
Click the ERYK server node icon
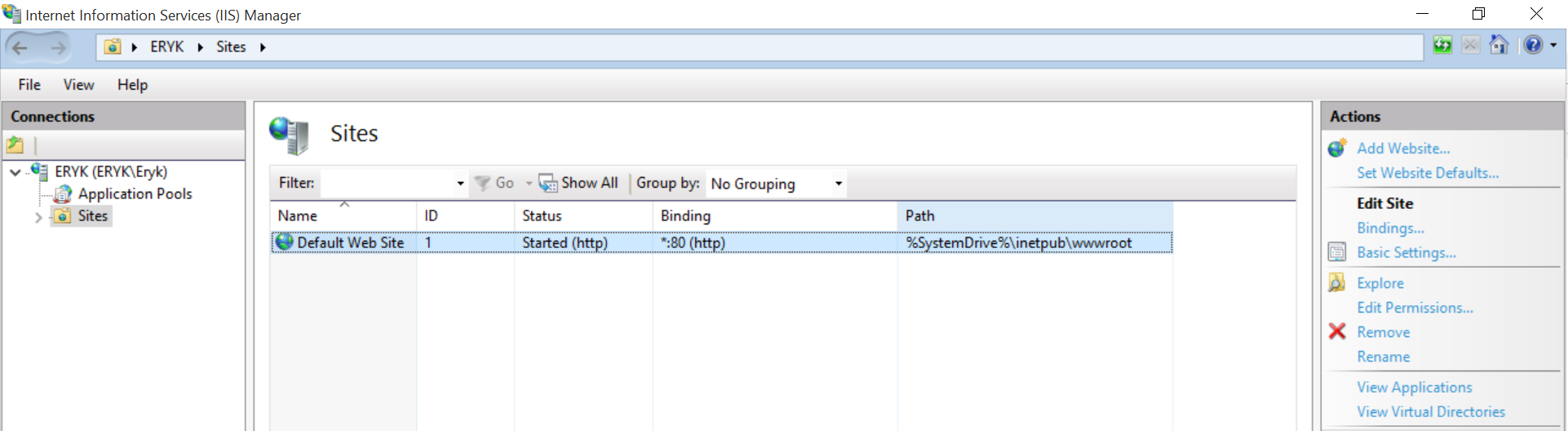39,171
